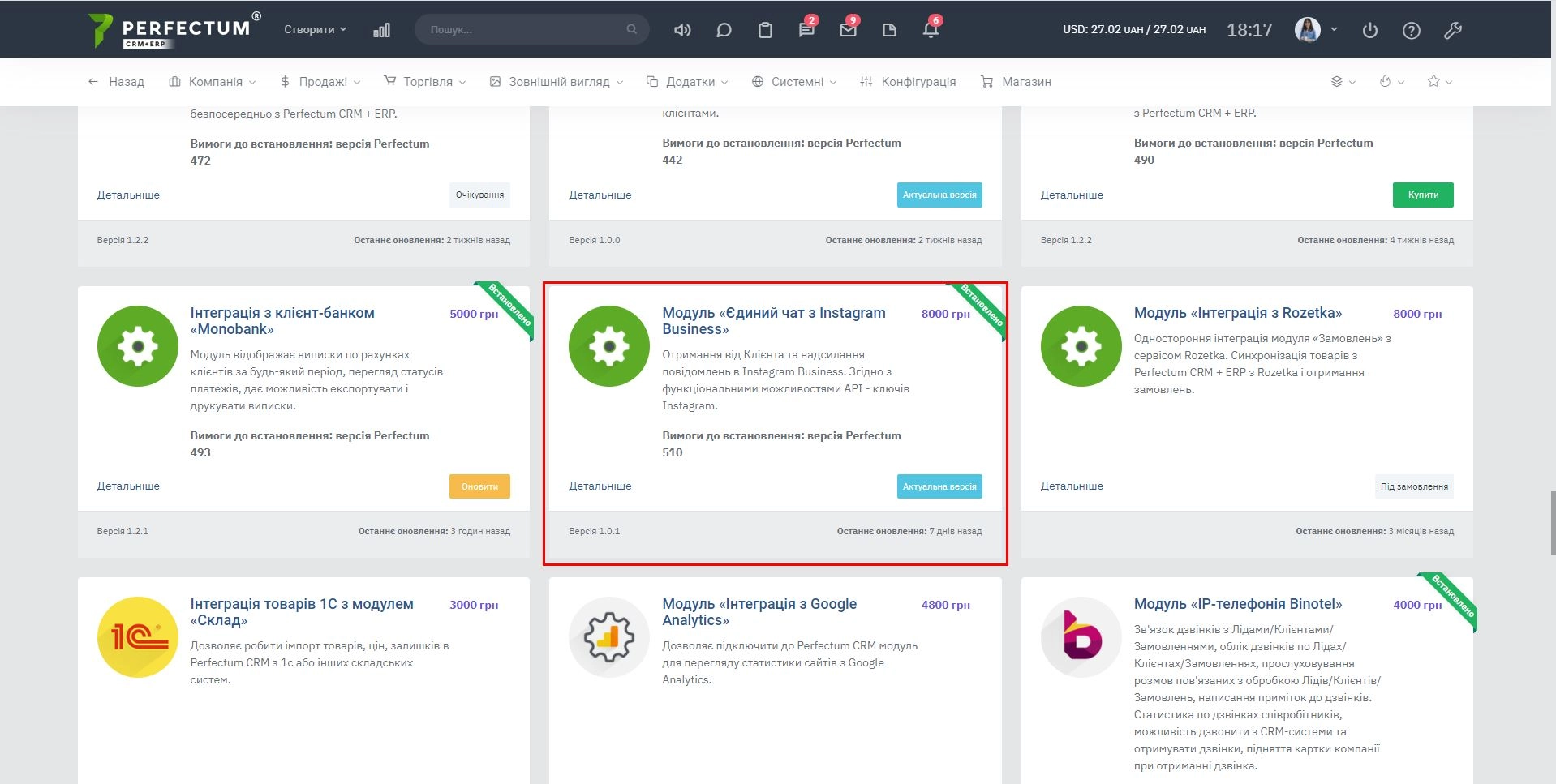This screenshot has height=784, width=1556.
Task: Open Детальніше on the Купити card
Action: coord(1072,195)
